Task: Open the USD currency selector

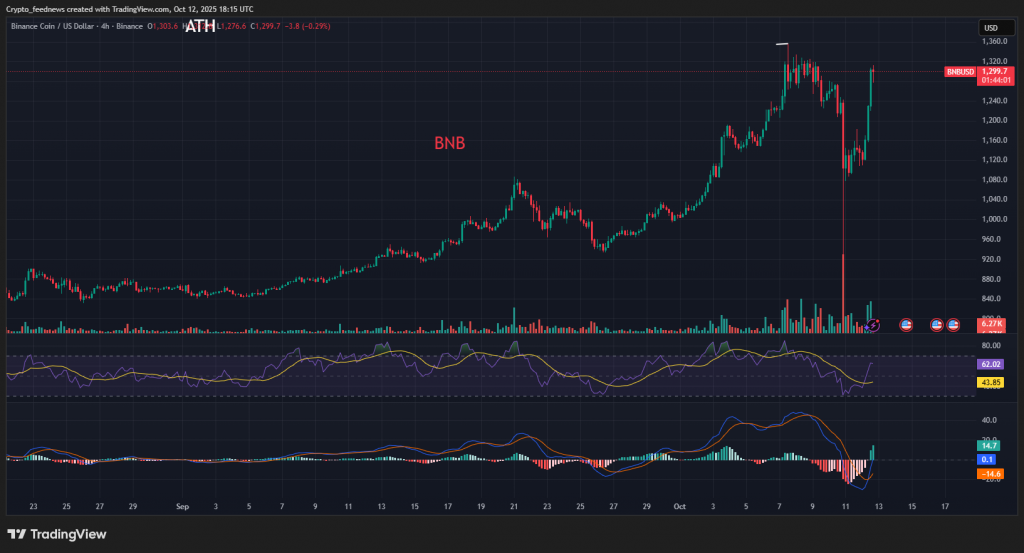Action: tap(996, 27)
